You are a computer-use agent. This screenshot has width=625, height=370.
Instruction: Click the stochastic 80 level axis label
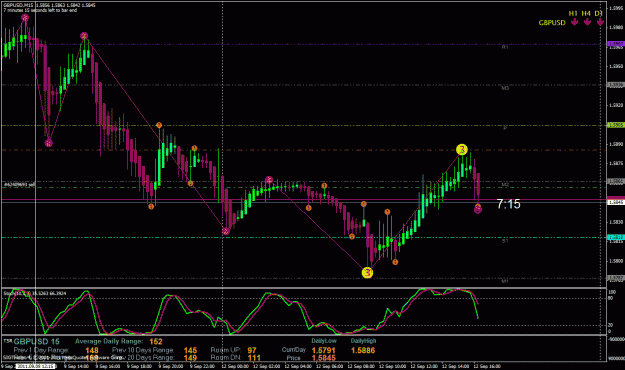tap(611, 298)
